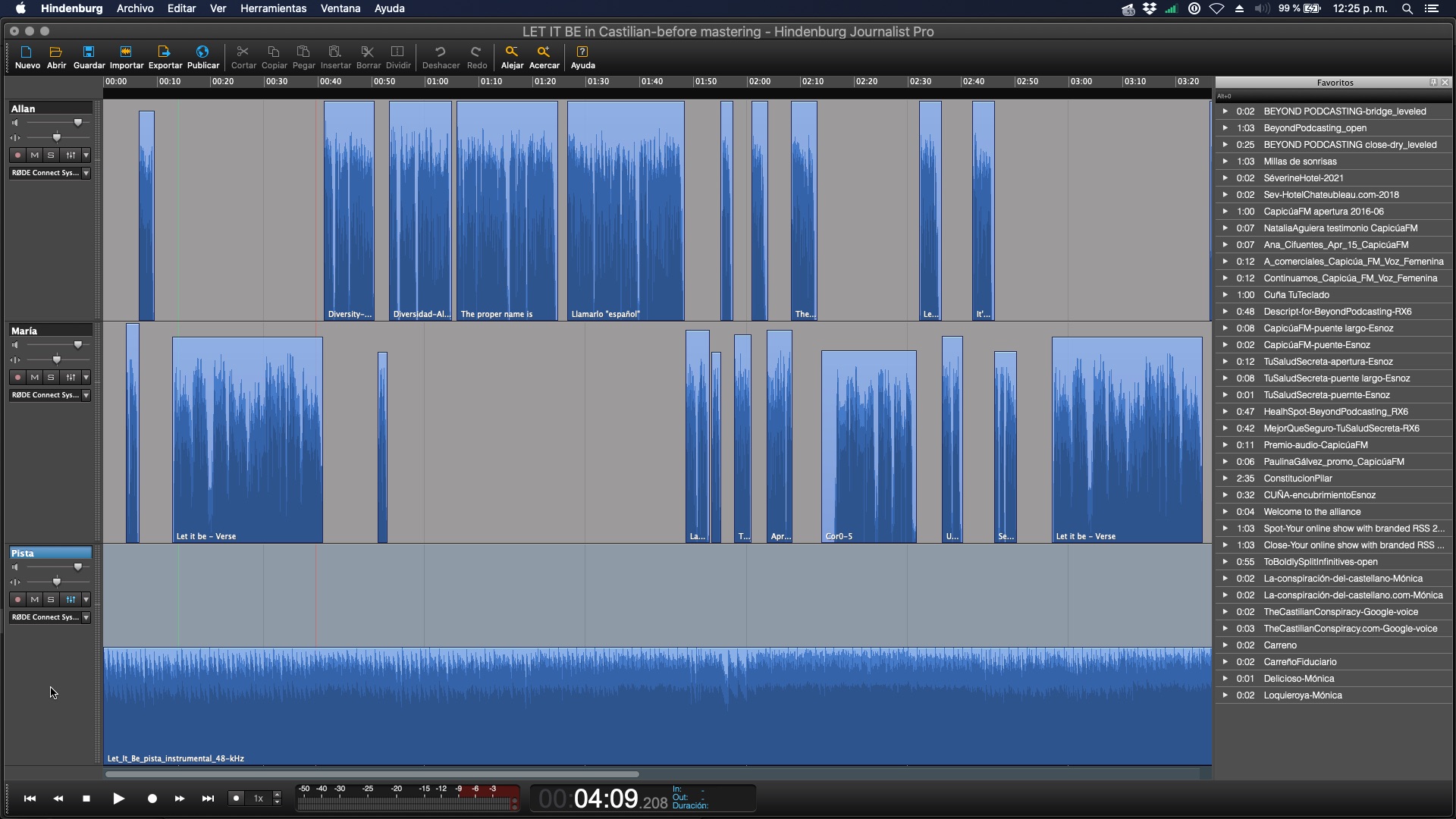Toggle solo on the Pista track
Viewport: 1456px width, 819px height.
51,599
